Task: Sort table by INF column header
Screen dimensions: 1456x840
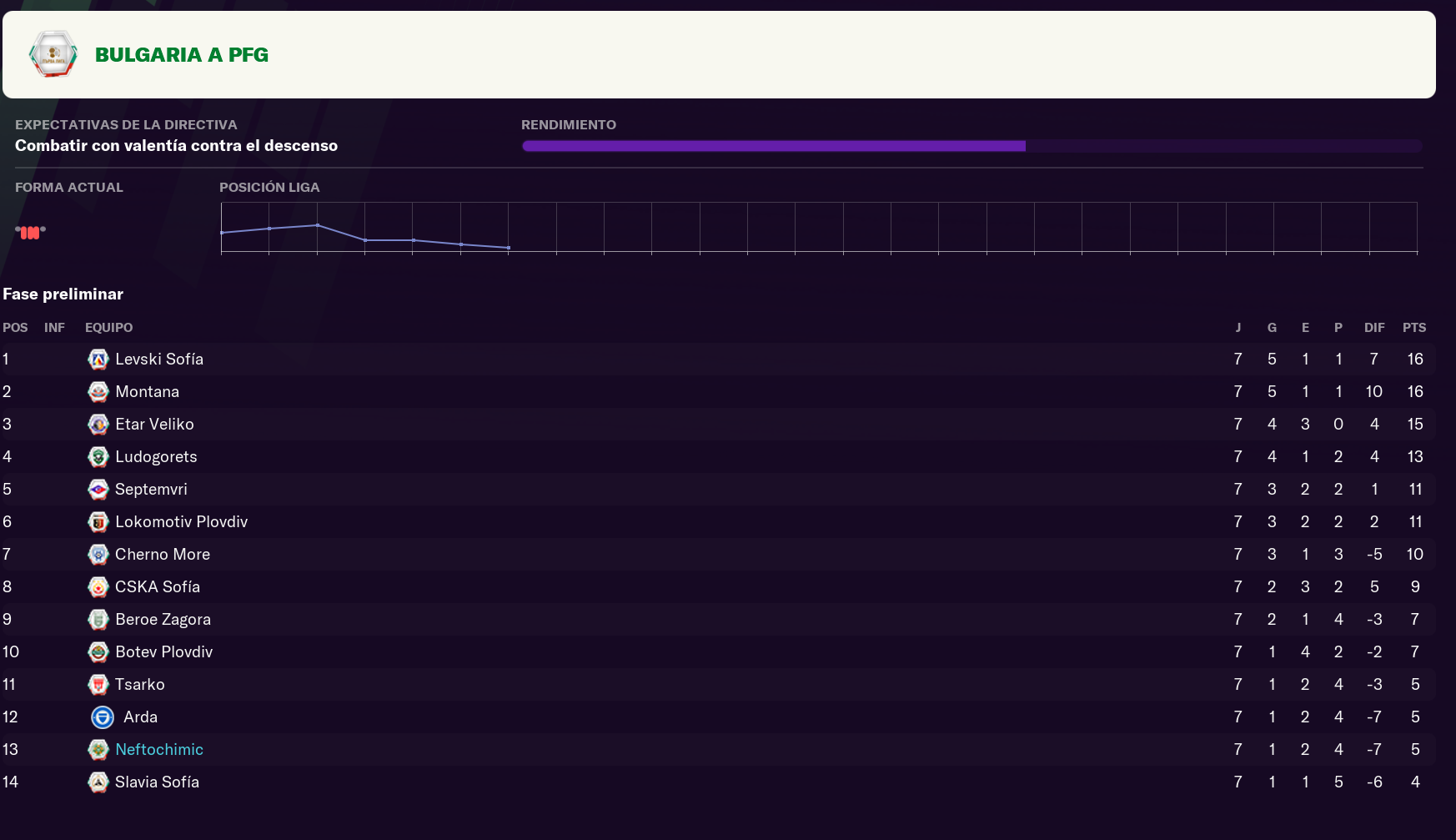Action: tap(54, 328)
